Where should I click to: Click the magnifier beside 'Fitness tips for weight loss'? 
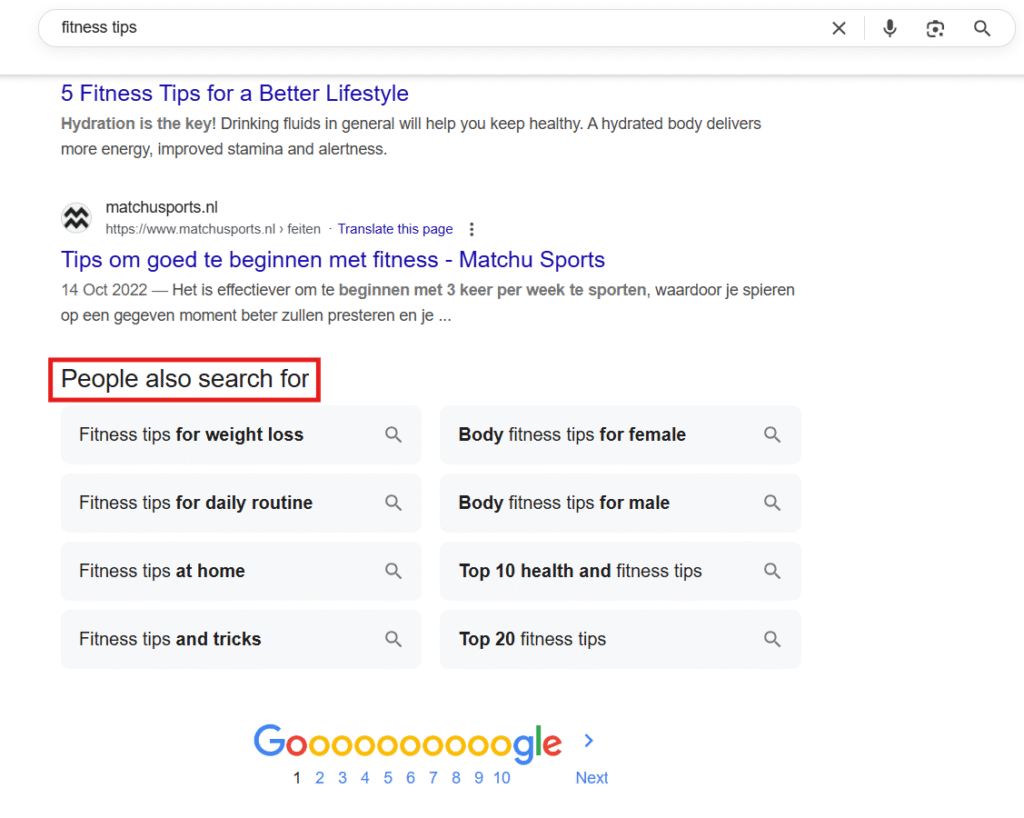[393, 435]
